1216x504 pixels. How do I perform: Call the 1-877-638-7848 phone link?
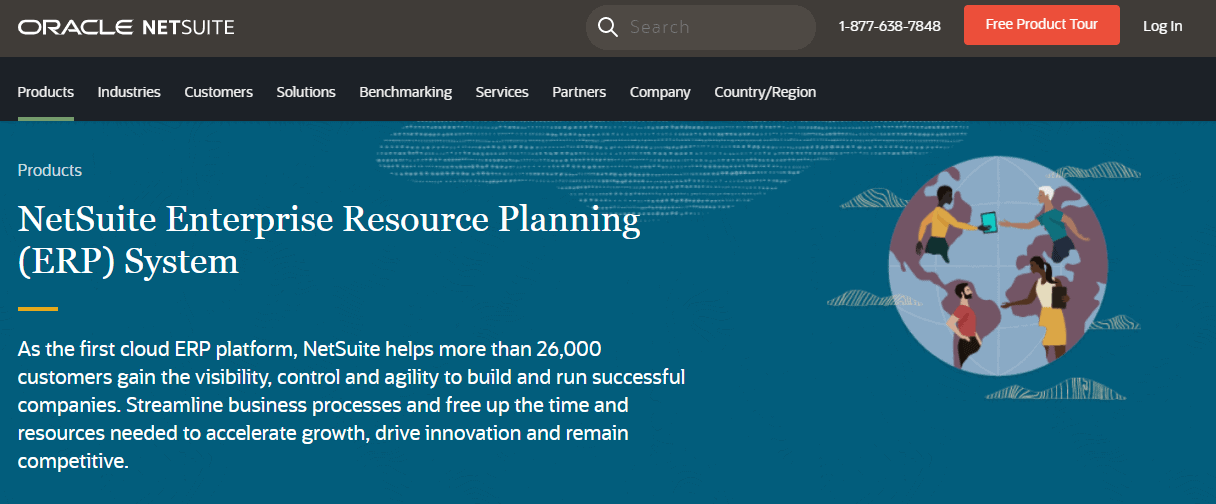coord(889,26)
